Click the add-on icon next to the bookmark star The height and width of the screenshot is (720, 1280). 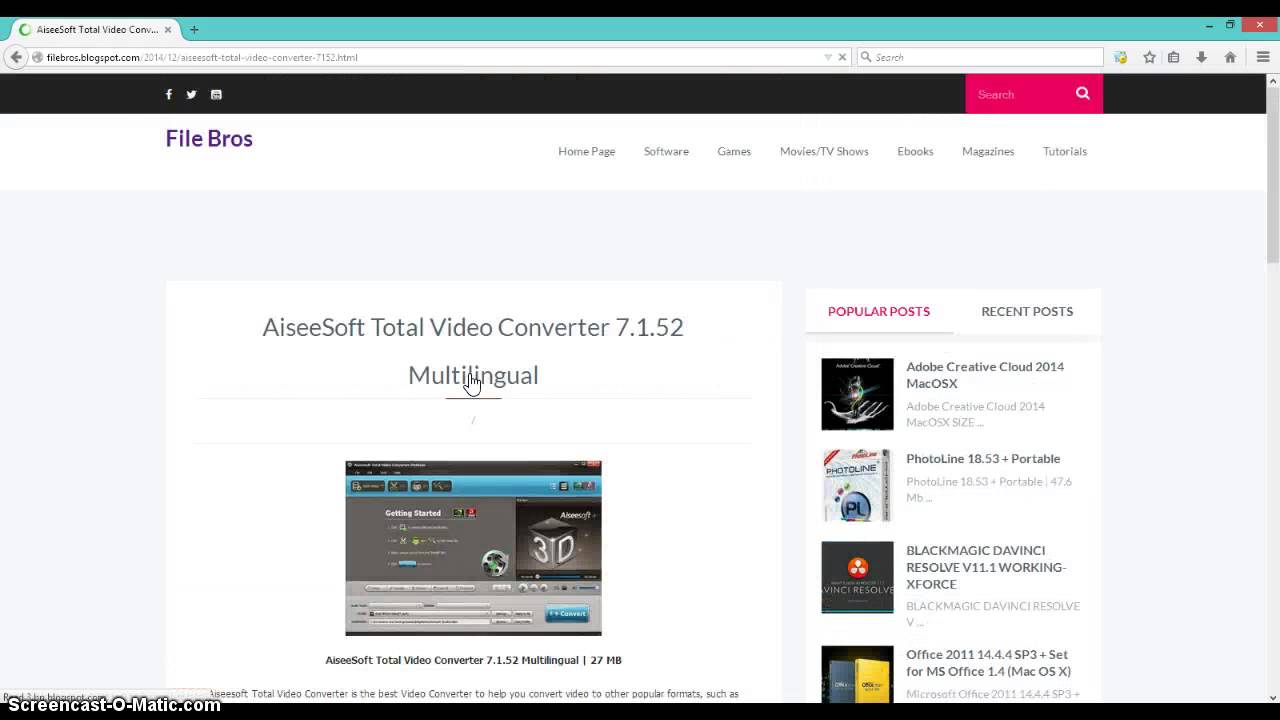(x=1121, y=57)
